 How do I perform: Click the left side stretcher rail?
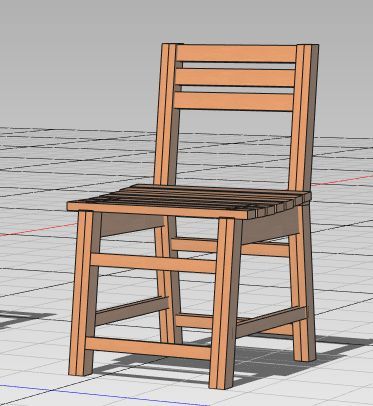click(132, 311)
